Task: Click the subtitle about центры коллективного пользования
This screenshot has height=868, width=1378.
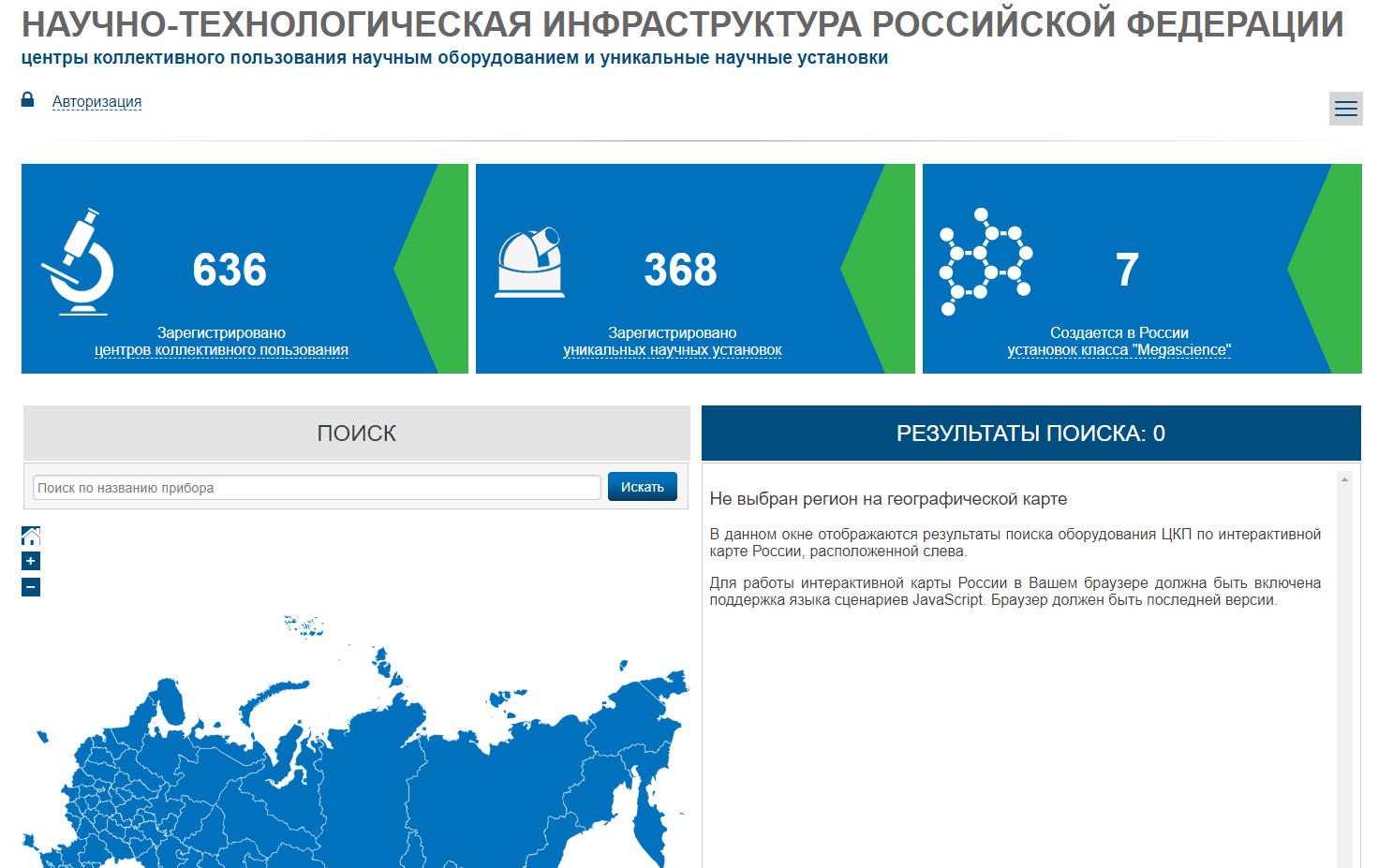Action: (454, 57)
